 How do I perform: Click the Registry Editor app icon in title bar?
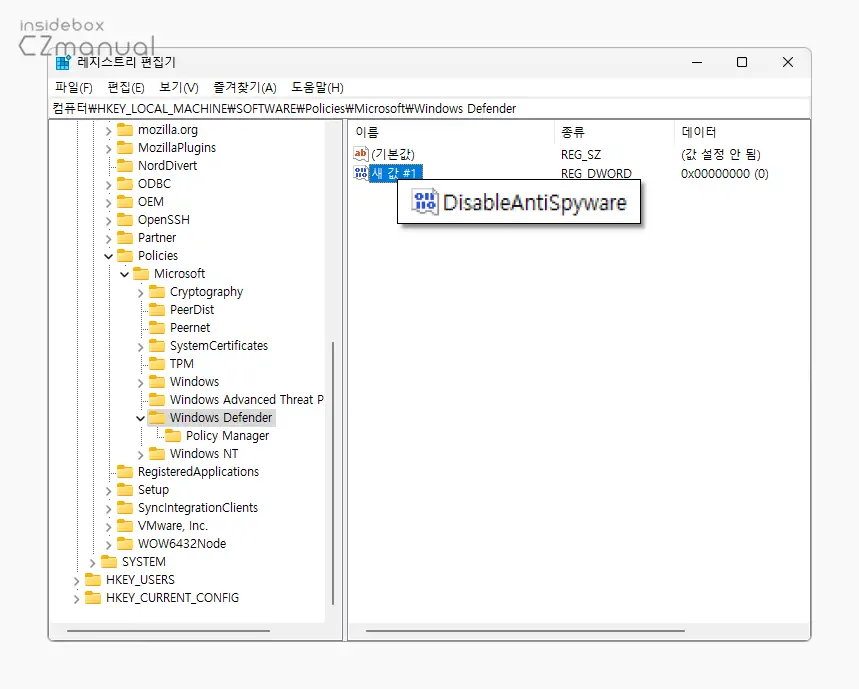pyautogui.click(x=64, y=62)
